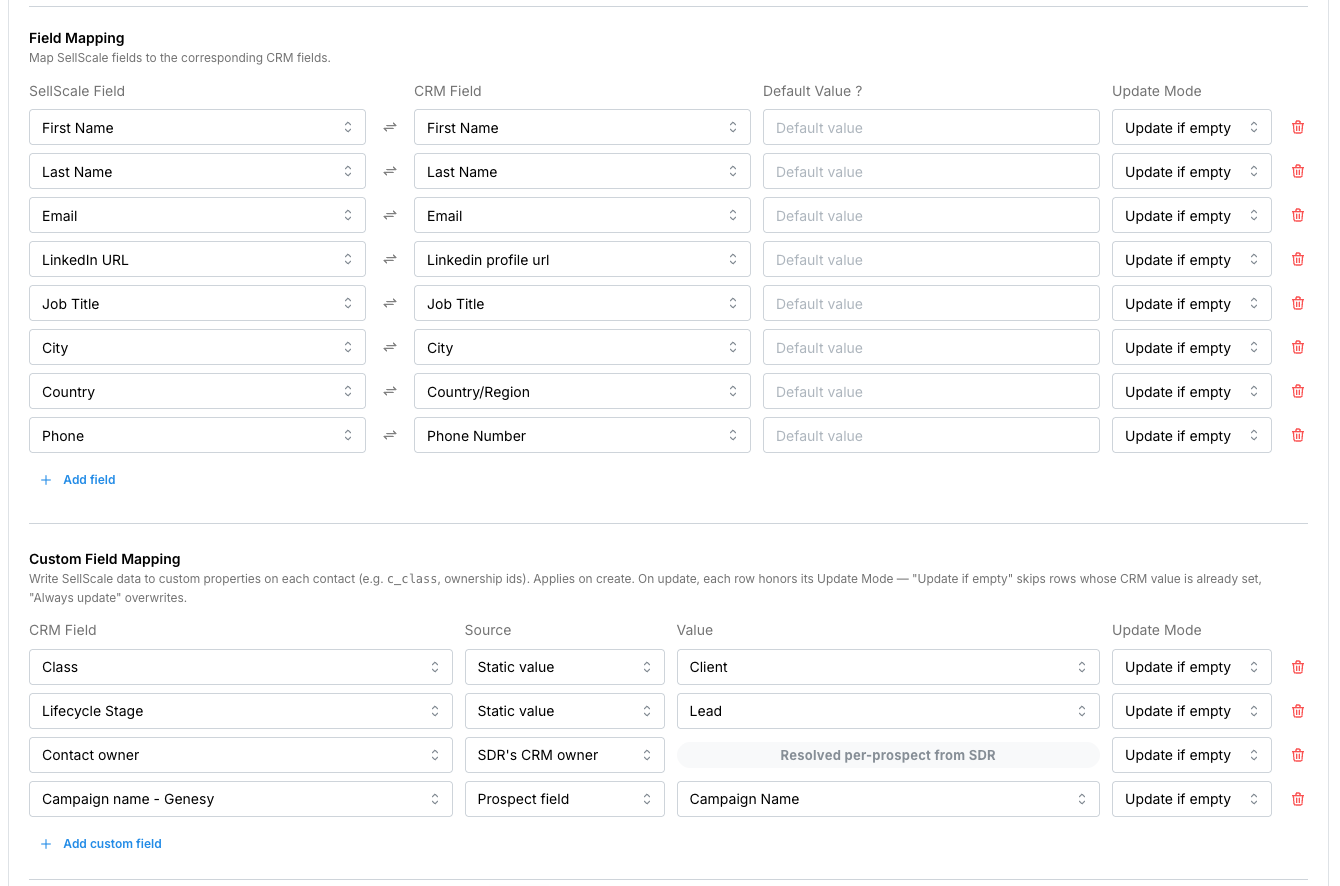
Task: Focus Default value input in Job Title row
Action: point(931,303)
